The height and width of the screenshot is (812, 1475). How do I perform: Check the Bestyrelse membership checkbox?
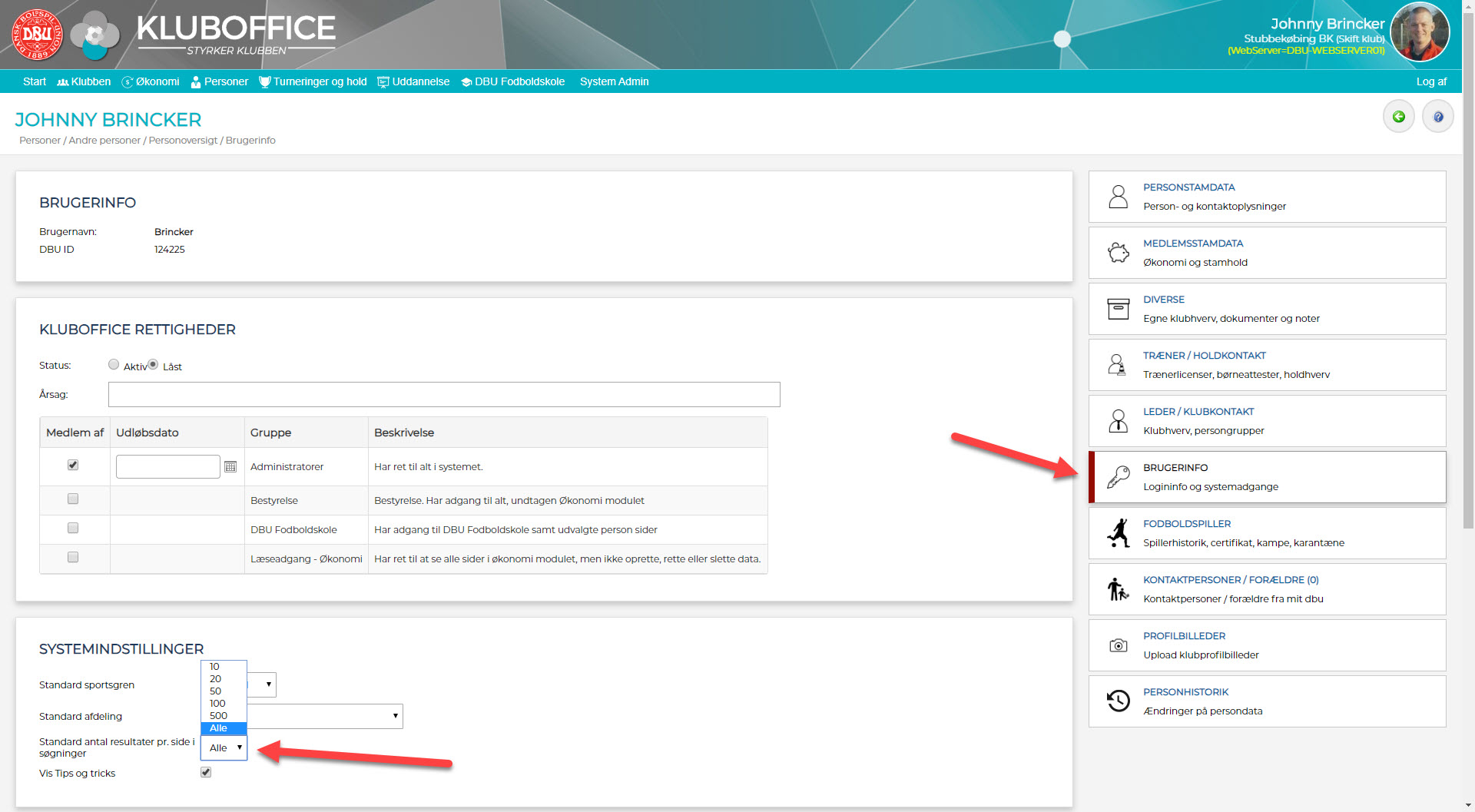pos(73,499)
